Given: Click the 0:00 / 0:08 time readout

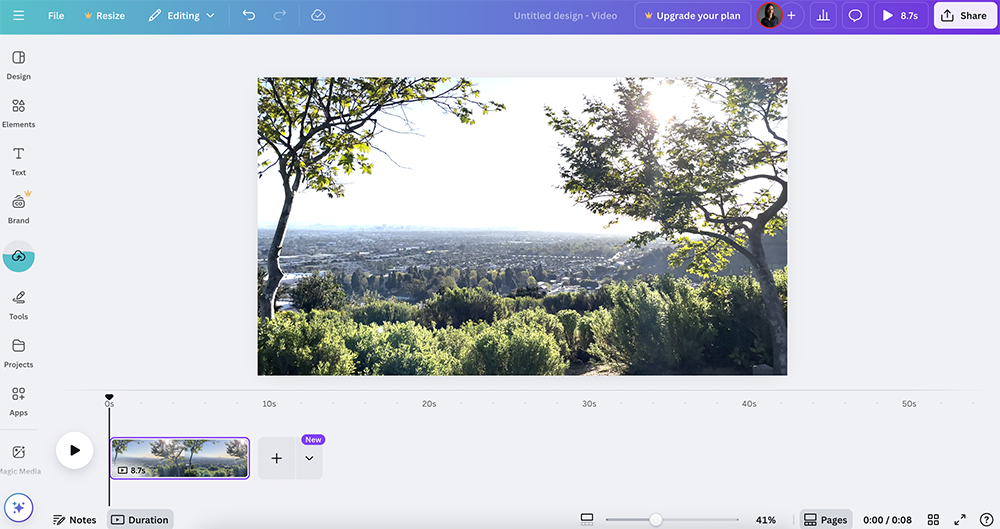Looking at the screenshot, I should pos(887,519).
